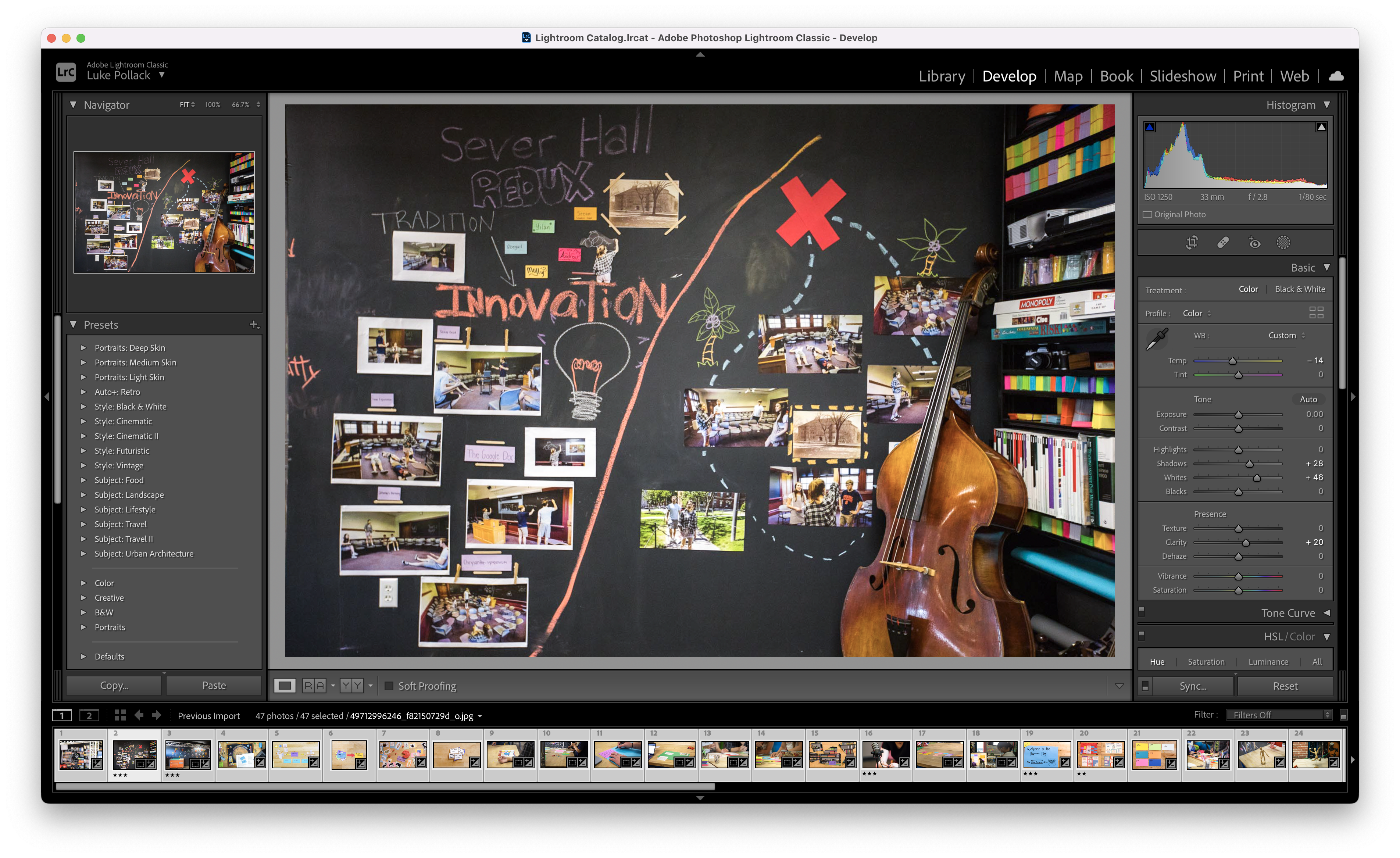This screenshot has width=1400, height=858.
Task: Click the cloud sync status icon
Action: tap(1336, 76)
